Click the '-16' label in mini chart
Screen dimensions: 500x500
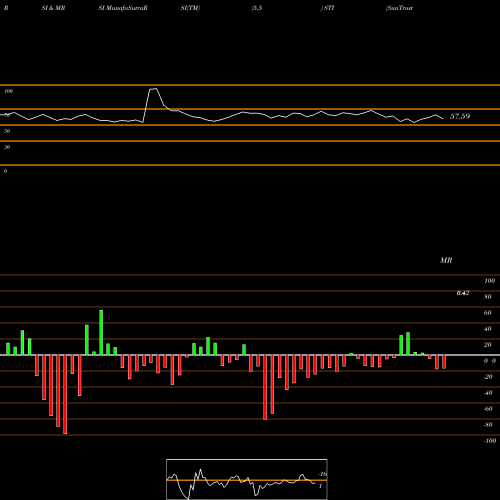coord(322,474)
